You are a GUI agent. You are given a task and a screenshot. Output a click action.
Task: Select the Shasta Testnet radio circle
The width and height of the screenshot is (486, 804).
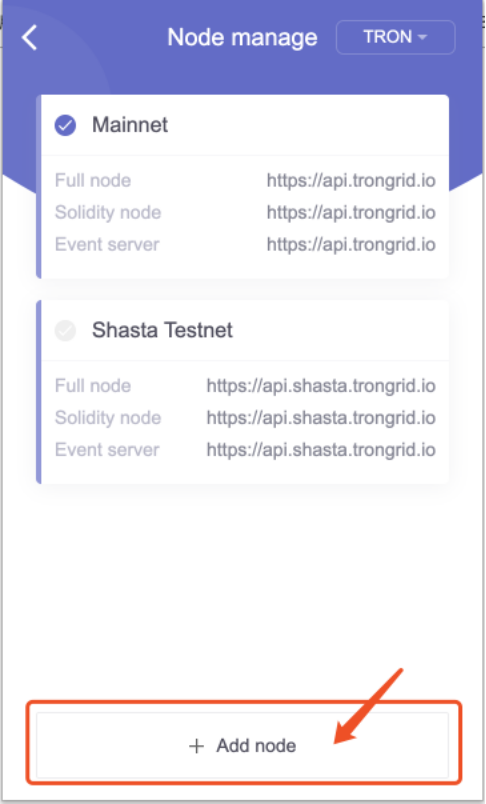tap(65, 330)
